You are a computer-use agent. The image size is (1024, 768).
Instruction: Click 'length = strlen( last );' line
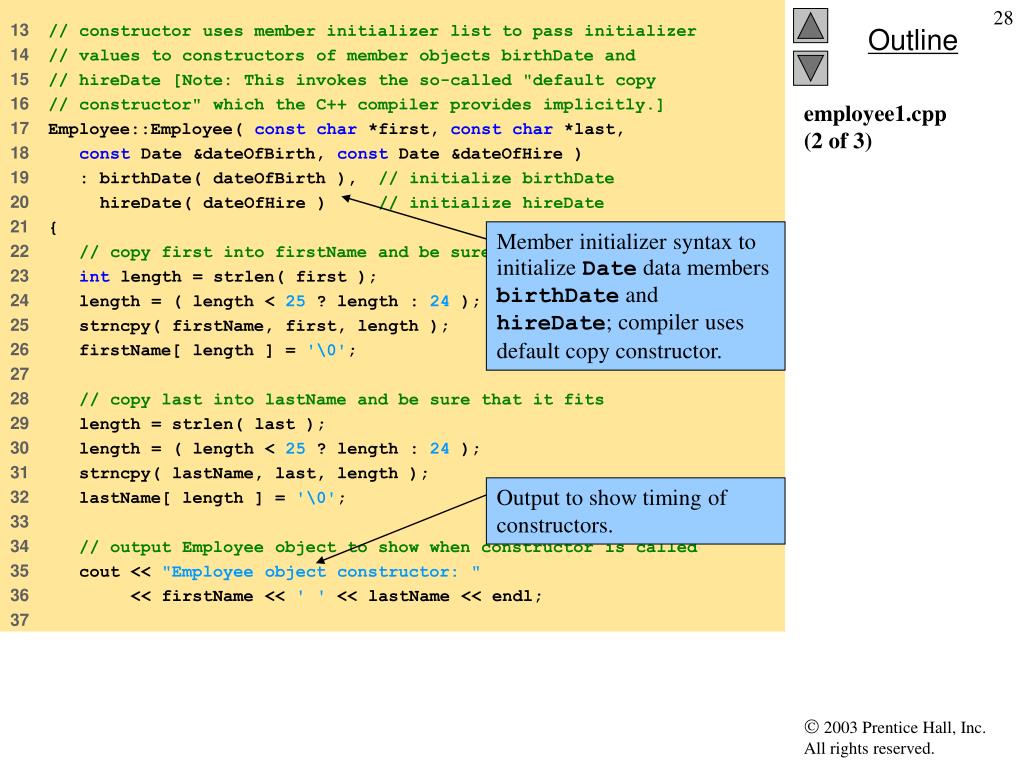coord(202,424)
